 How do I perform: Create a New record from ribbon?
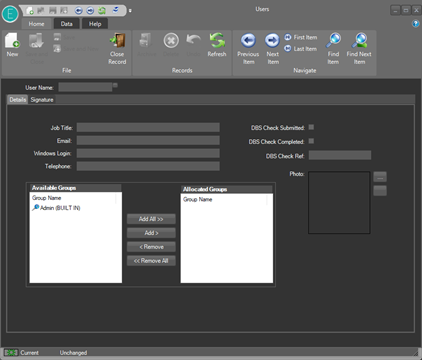point(12,45)
